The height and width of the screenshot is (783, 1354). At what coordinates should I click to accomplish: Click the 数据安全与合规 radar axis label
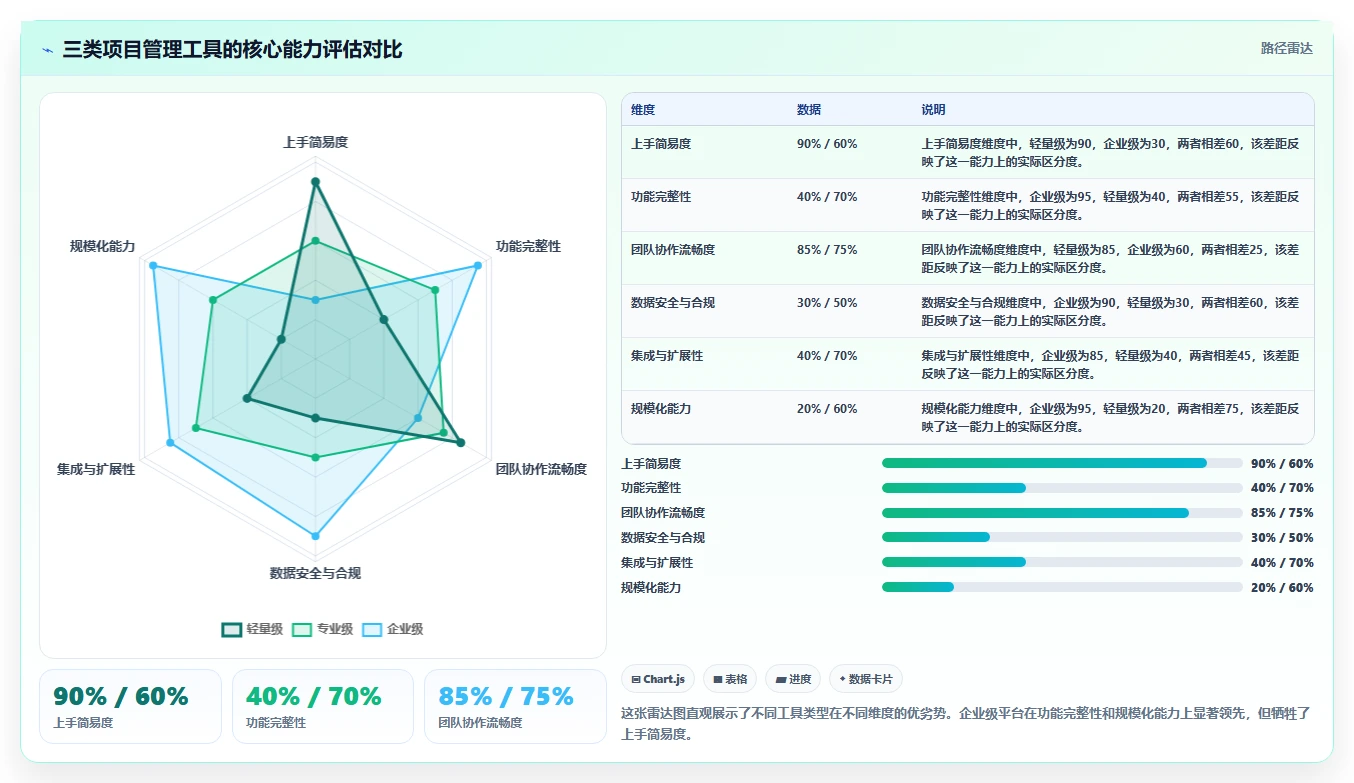315,573
